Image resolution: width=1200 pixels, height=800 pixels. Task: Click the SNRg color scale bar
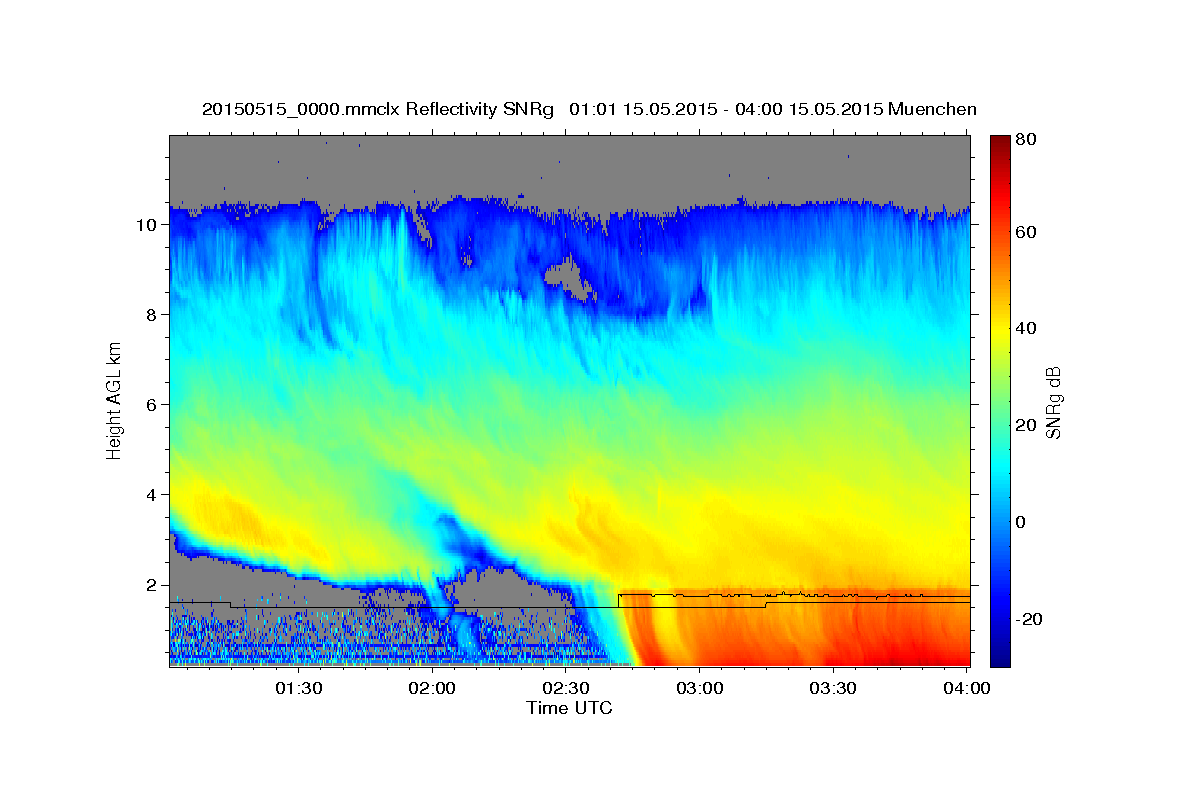coord(1000,400)
